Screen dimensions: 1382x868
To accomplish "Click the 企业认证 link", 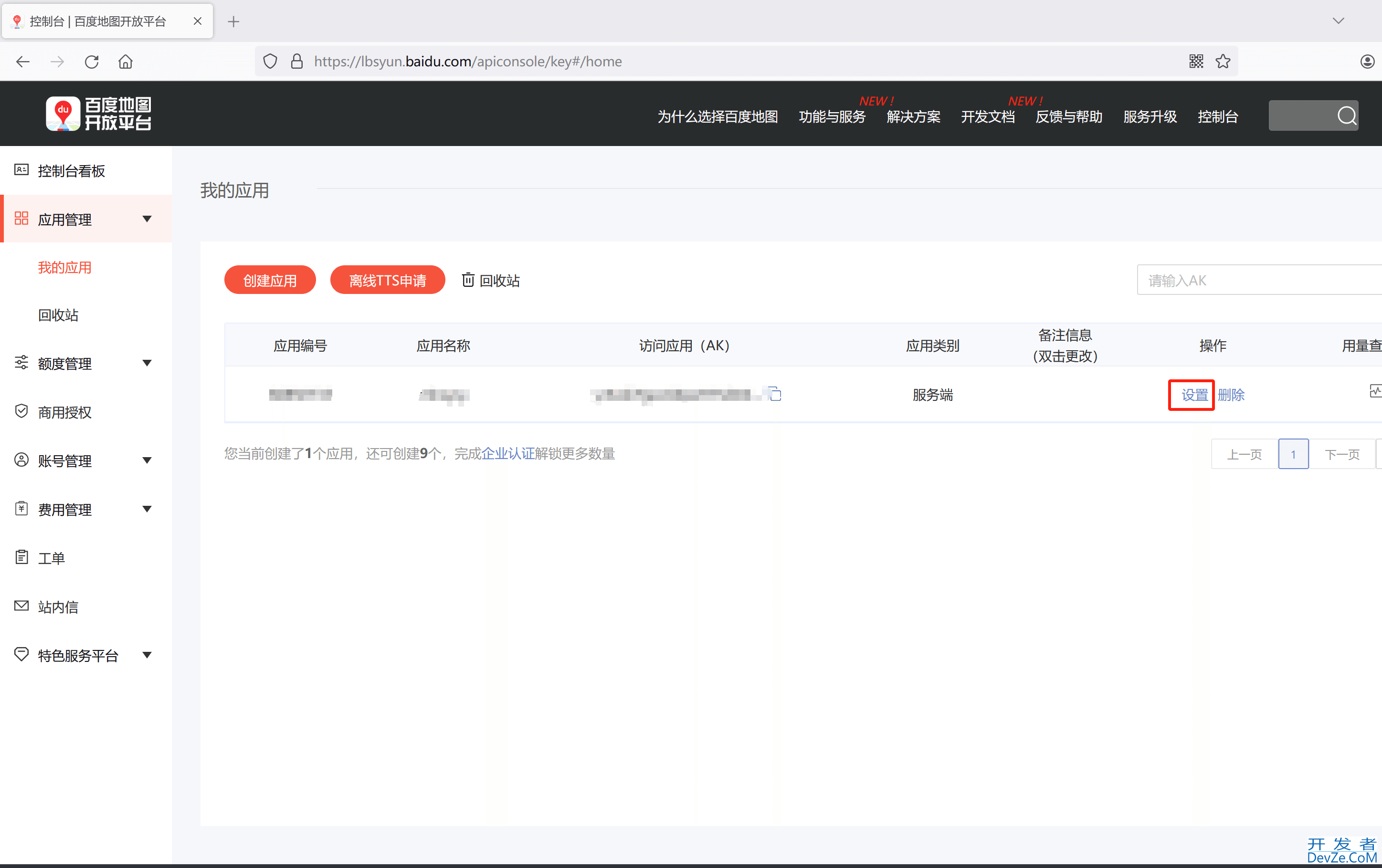I will click(508, 453).
